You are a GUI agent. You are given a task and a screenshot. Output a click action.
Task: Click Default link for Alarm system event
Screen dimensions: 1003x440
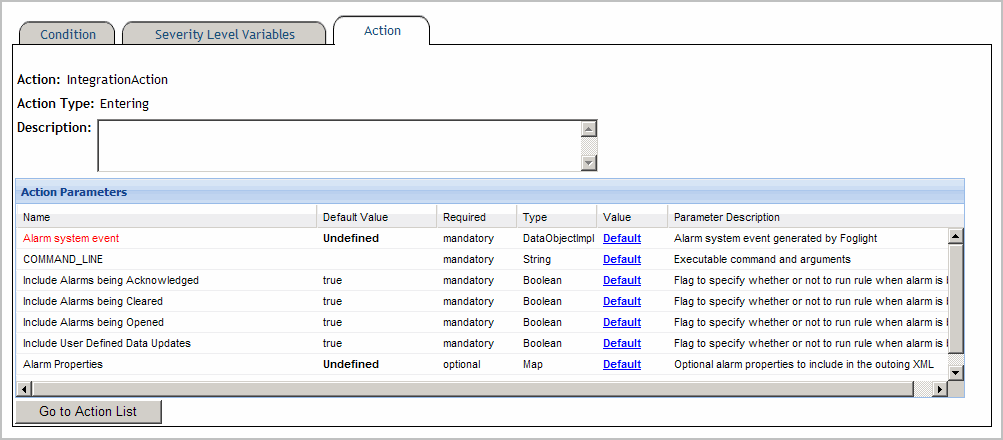click(x=621, y=239)
